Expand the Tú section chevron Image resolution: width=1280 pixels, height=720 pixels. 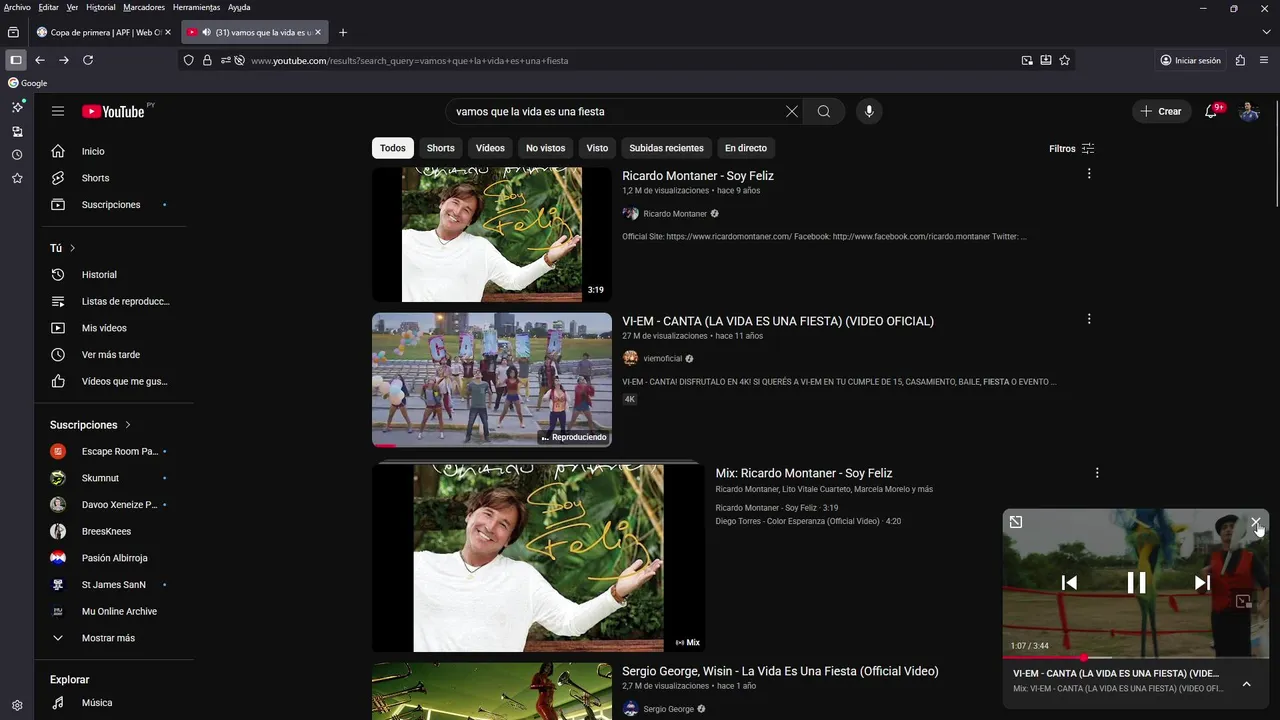72,248
